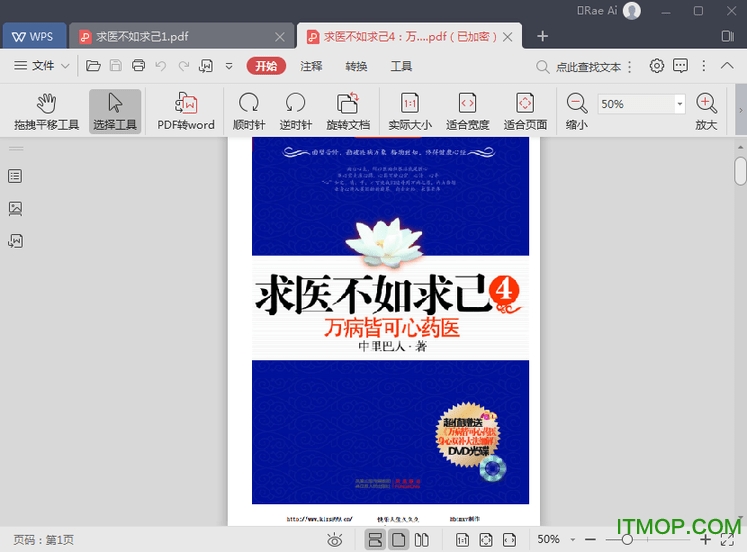Enable continuous scrolling page mode
Screen dimensions: 747x552
[375, 540]
